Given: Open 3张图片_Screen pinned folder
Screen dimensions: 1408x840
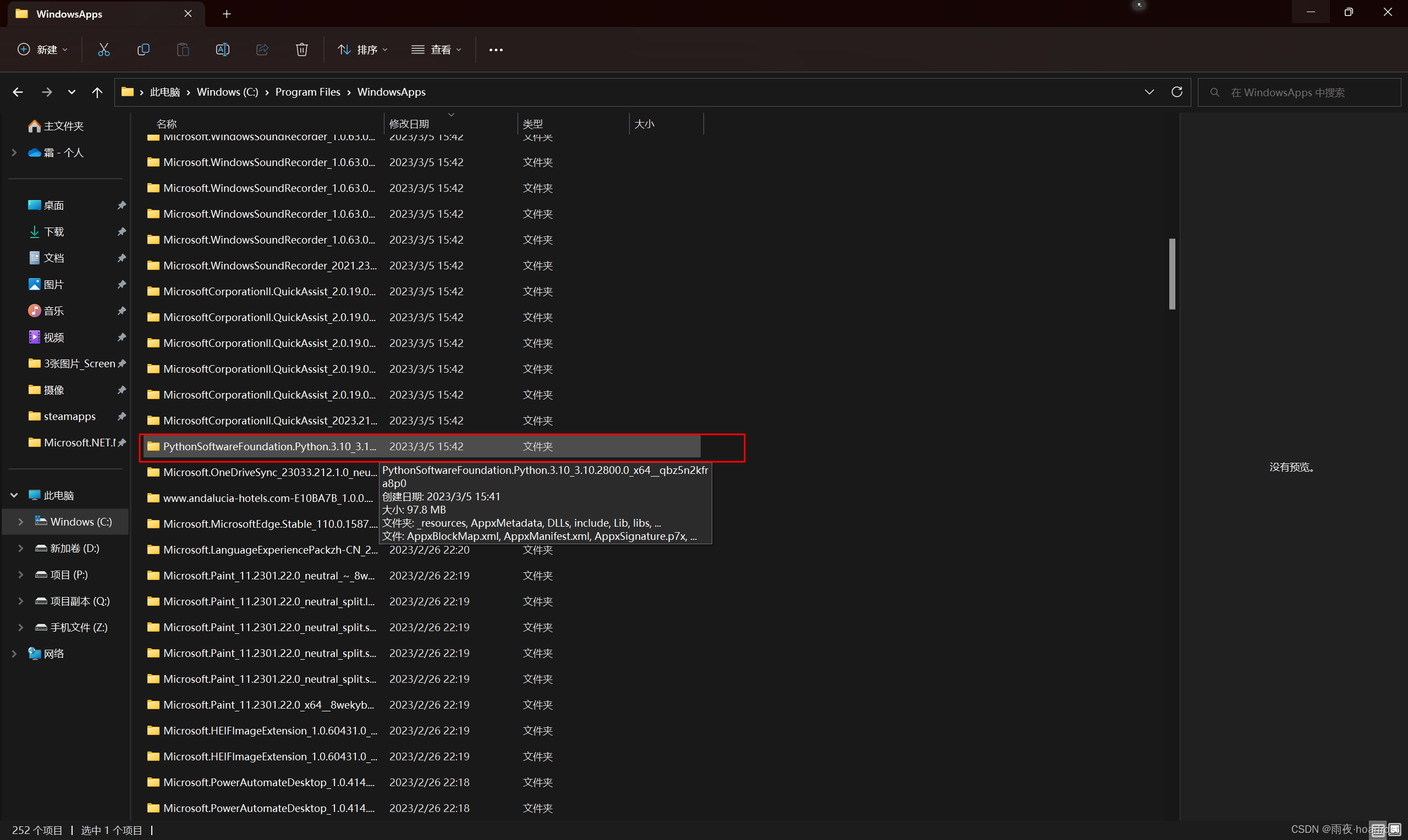Looking at the screenshot, I should (72, 363).
